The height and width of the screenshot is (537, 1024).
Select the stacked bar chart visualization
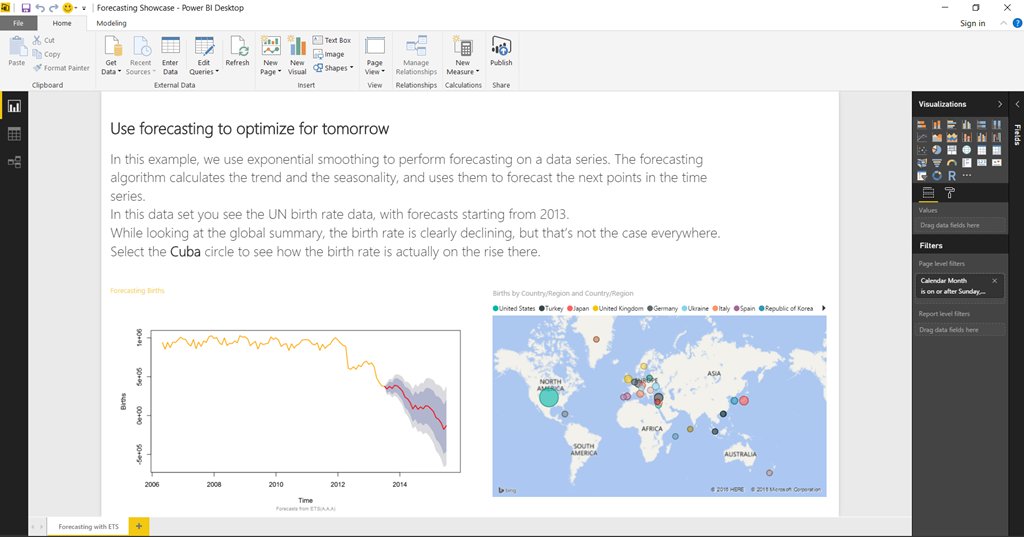click(x=921, y=125)
